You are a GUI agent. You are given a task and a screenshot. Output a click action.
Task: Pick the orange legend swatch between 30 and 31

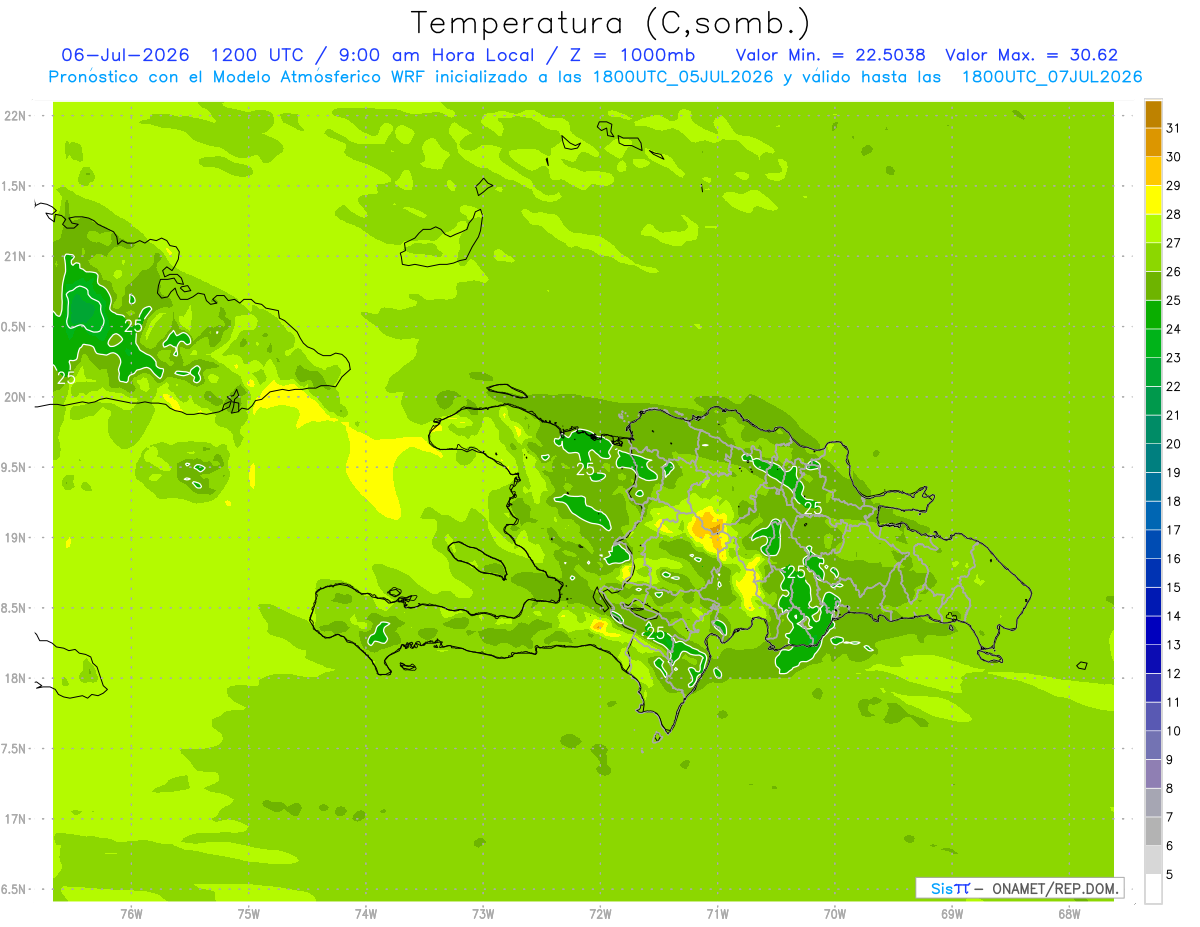(x=1153, y=142)
